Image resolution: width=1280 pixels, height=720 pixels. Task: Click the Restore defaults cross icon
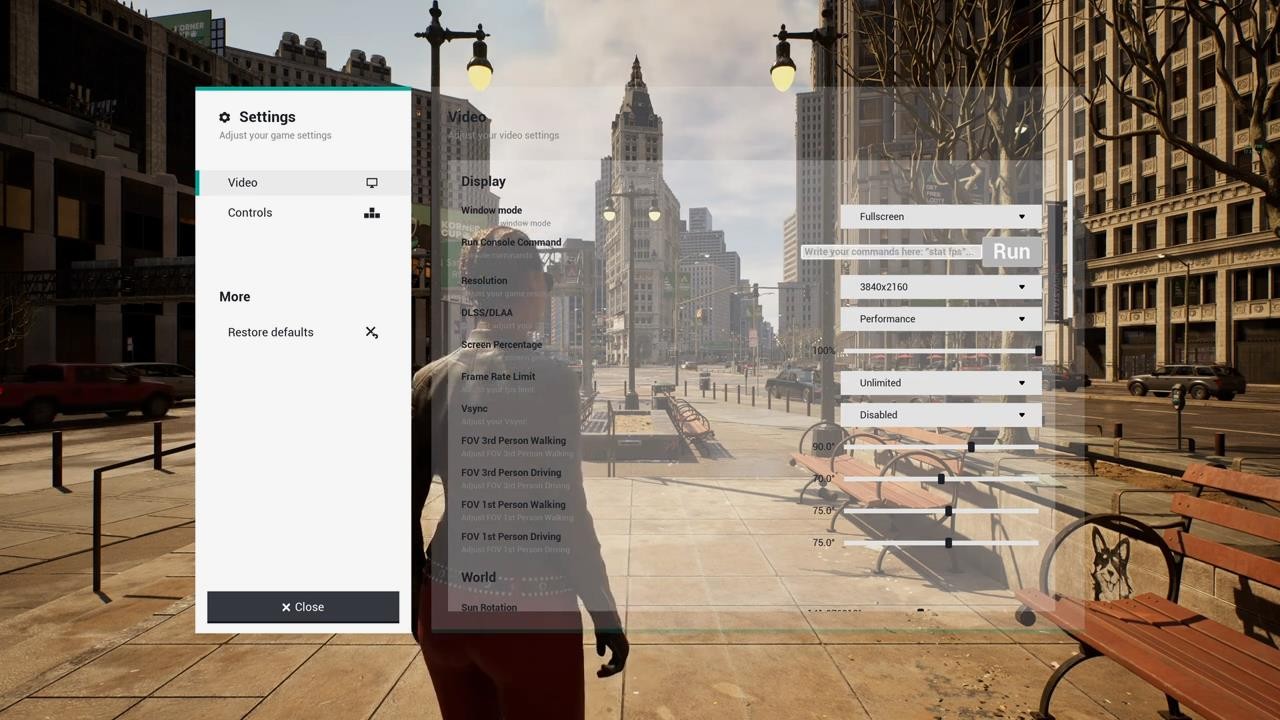[x=372, y=332]
